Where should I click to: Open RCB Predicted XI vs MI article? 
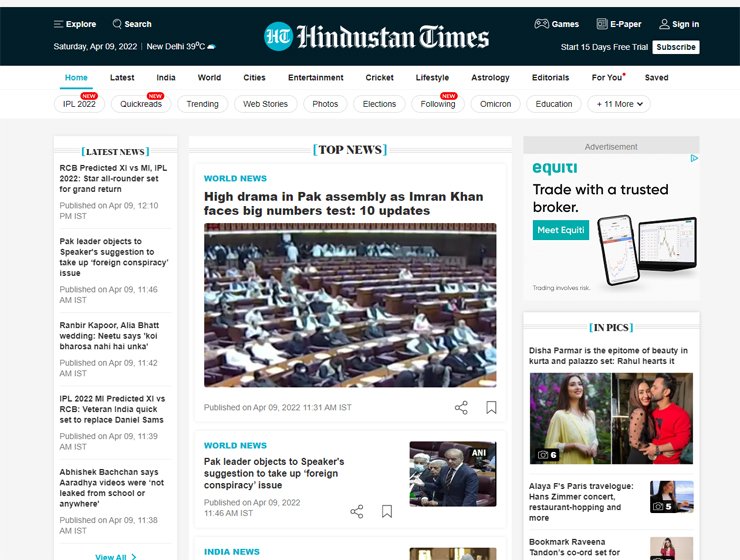113,178
